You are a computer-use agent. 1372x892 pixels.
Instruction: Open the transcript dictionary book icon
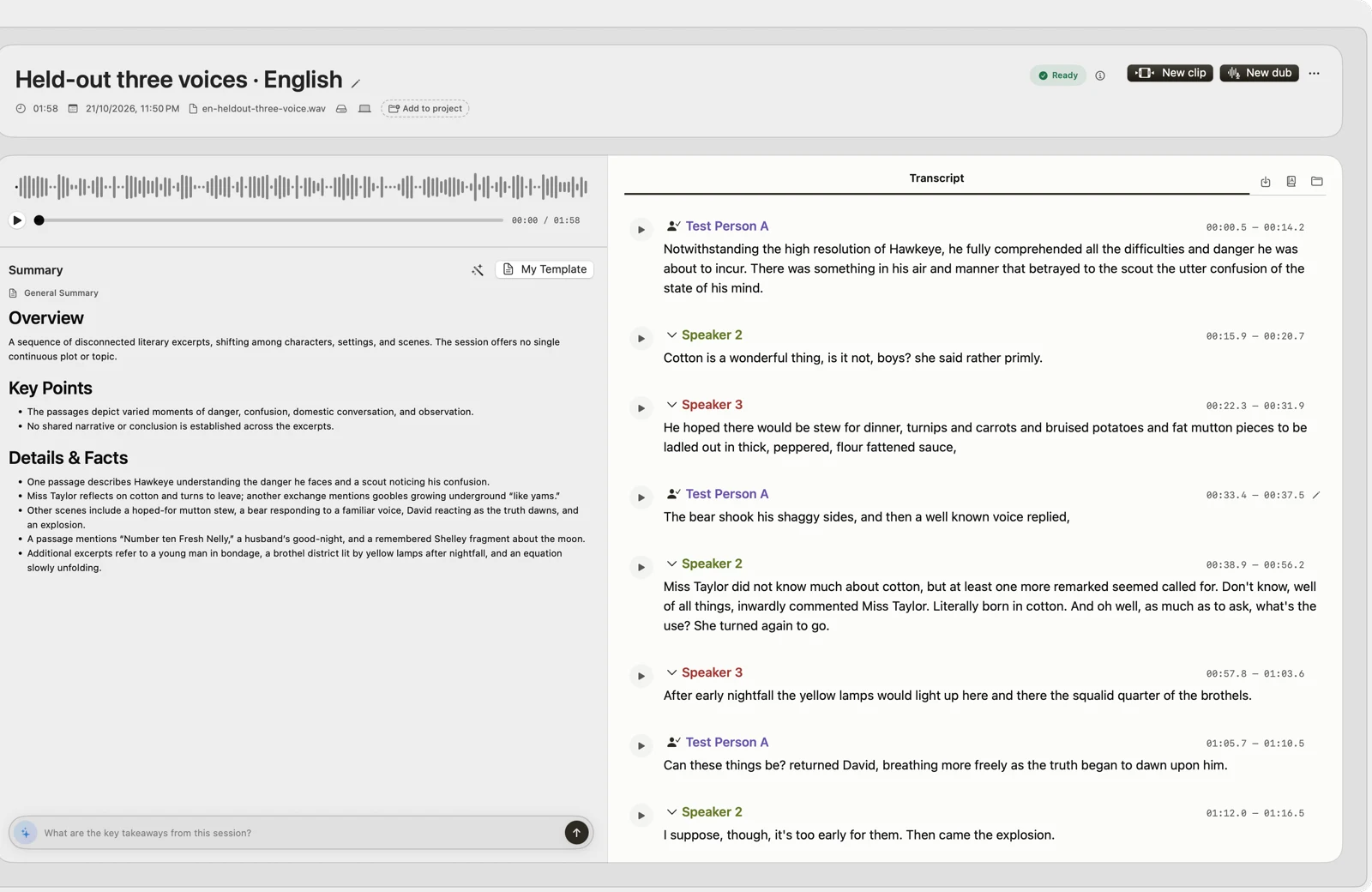pos(1291,181)
